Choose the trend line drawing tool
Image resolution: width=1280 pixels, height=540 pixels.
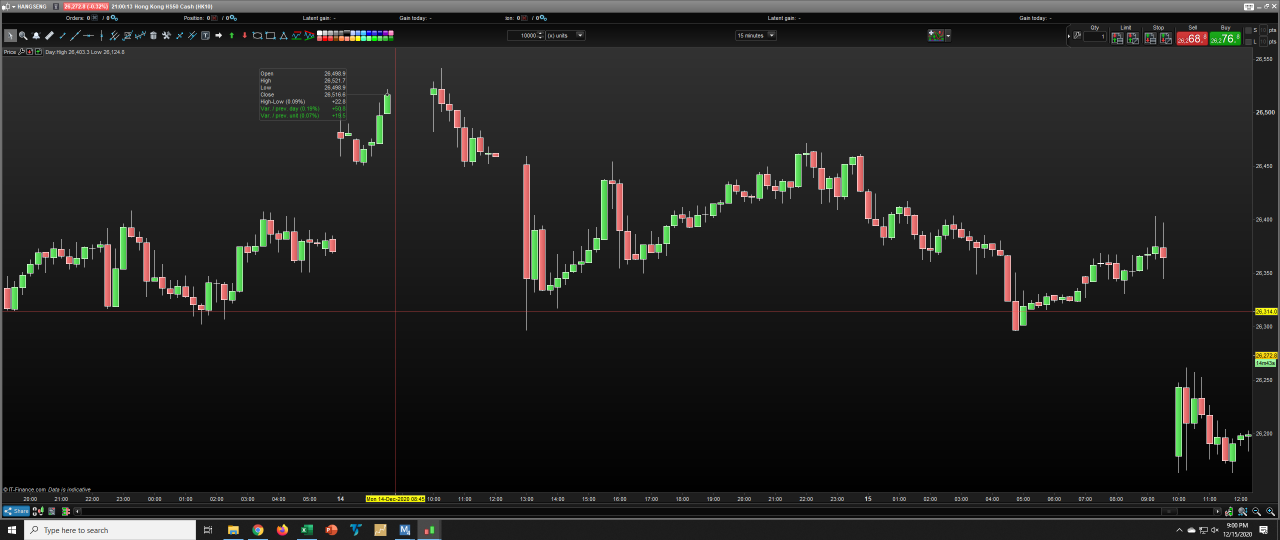pos(75,35)
